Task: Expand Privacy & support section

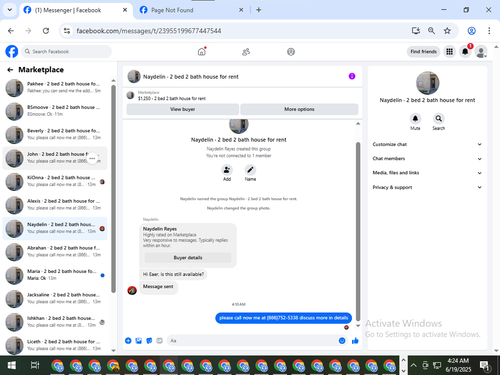Action: 427,187
